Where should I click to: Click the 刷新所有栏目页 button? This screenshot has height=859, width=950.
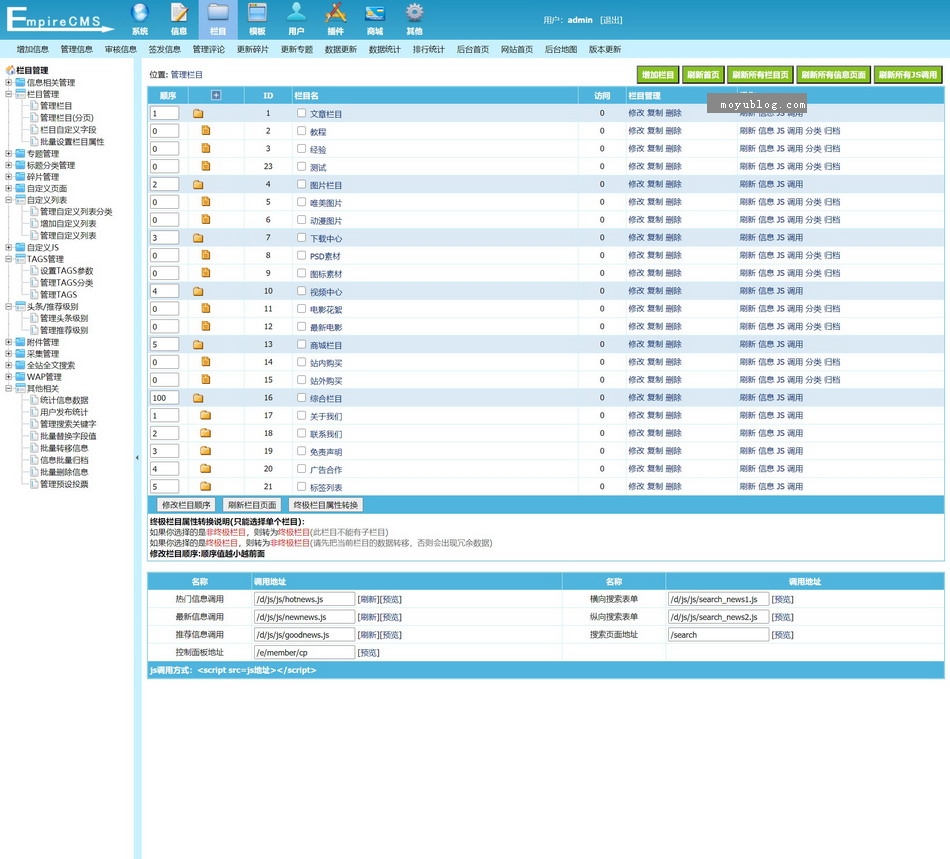(760, 75)
